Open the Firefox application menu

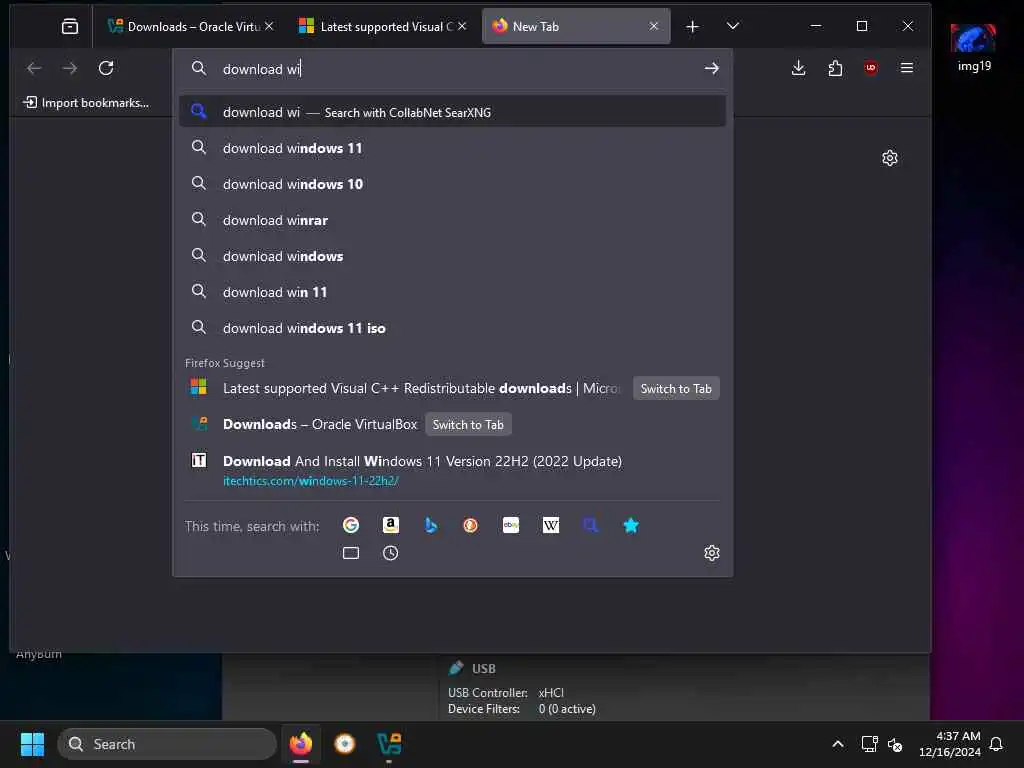pos(907,68)
